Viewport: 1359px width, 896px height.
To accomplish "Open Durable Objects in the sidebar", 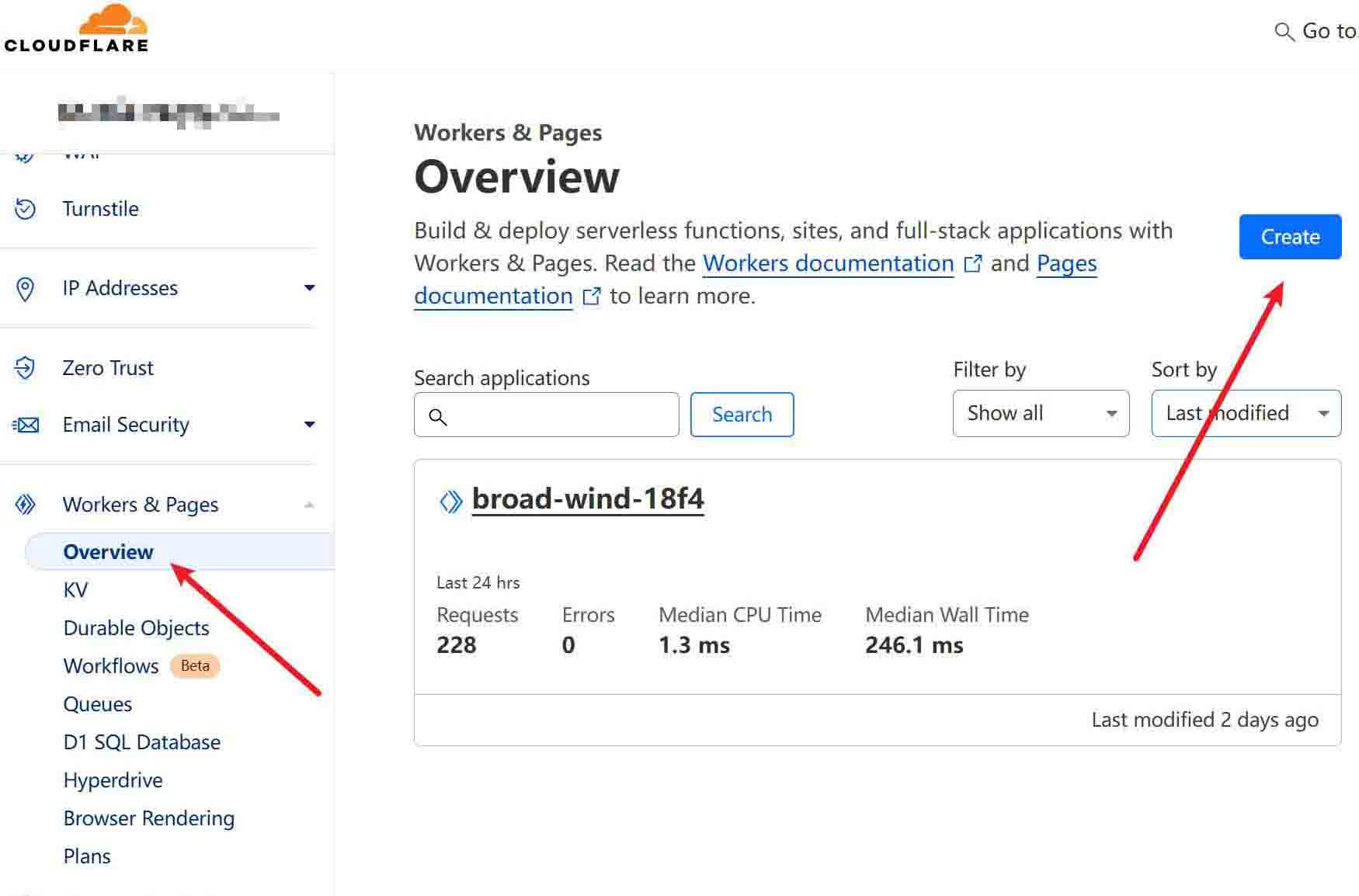I will 136,628.
